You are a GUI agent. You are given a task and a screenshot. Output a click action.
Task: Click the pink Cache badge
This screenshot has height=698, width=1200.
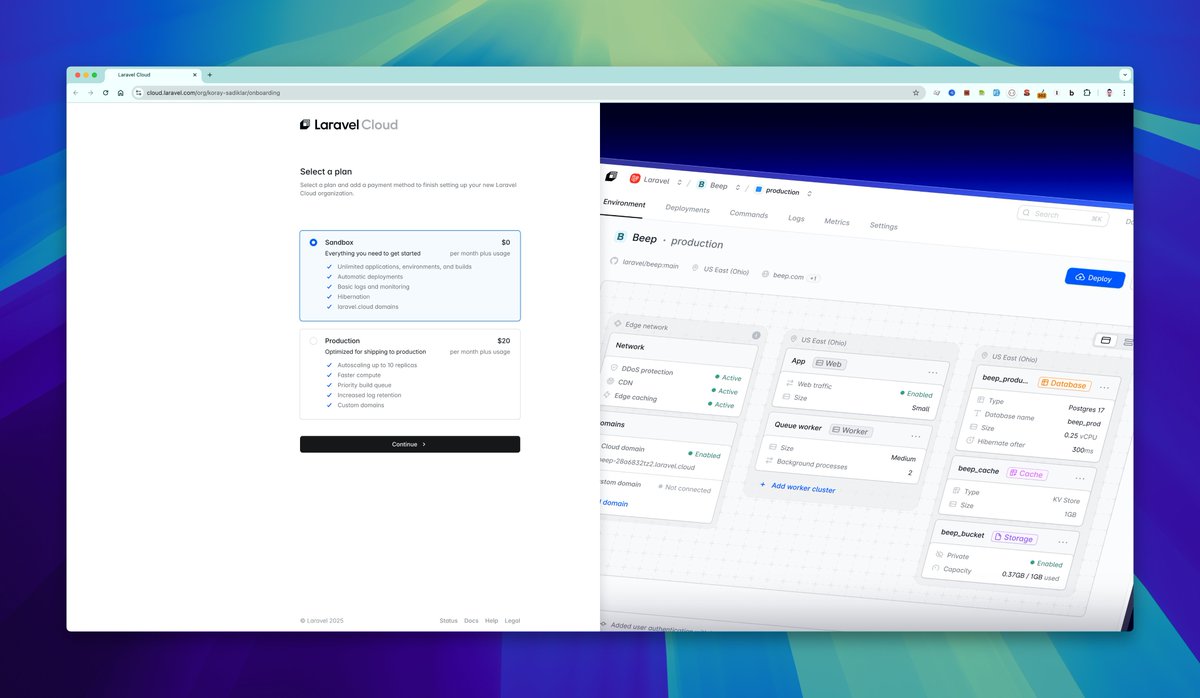[x=1027, y=473]
